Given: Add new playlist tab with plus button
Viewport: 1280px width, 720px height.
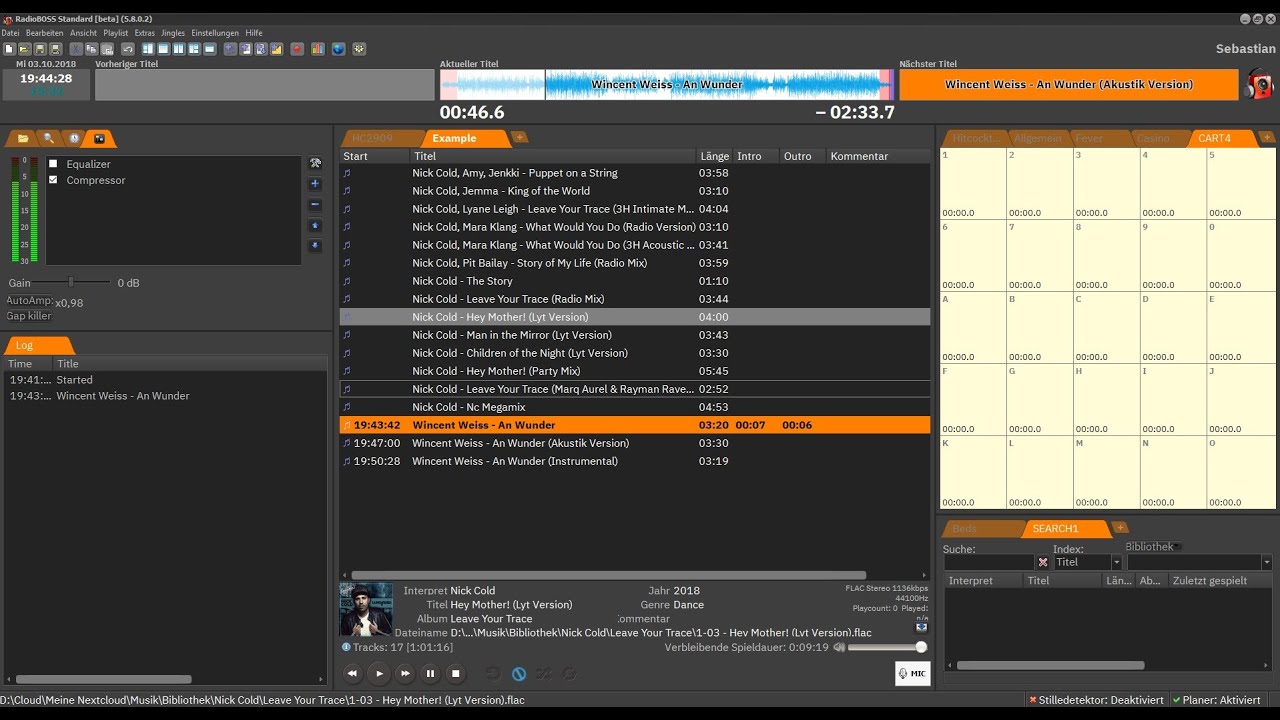Looking at the screenshot, I should coord(519,137).
